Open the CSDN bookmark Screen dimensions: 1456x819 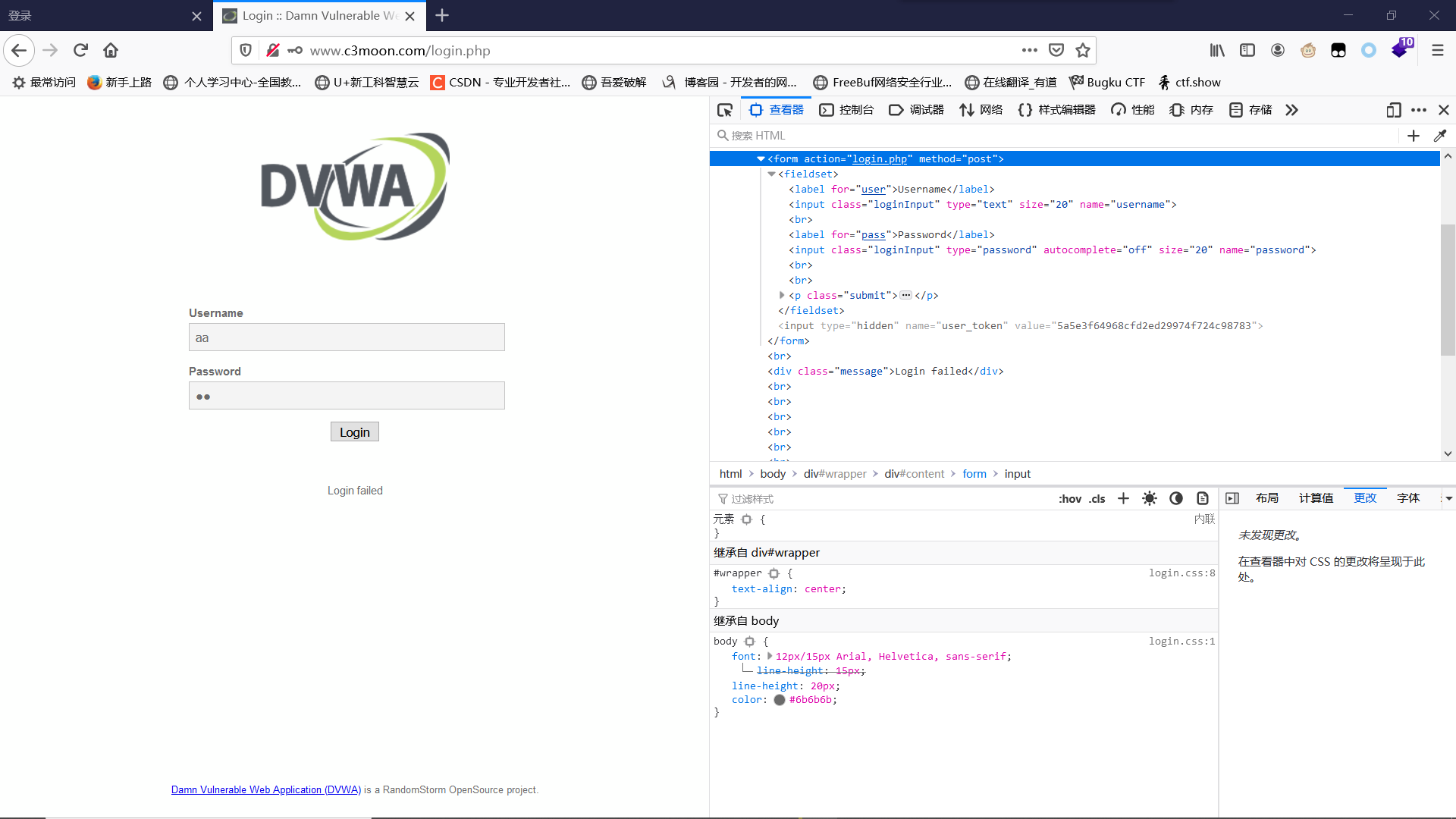coord(500,83)
